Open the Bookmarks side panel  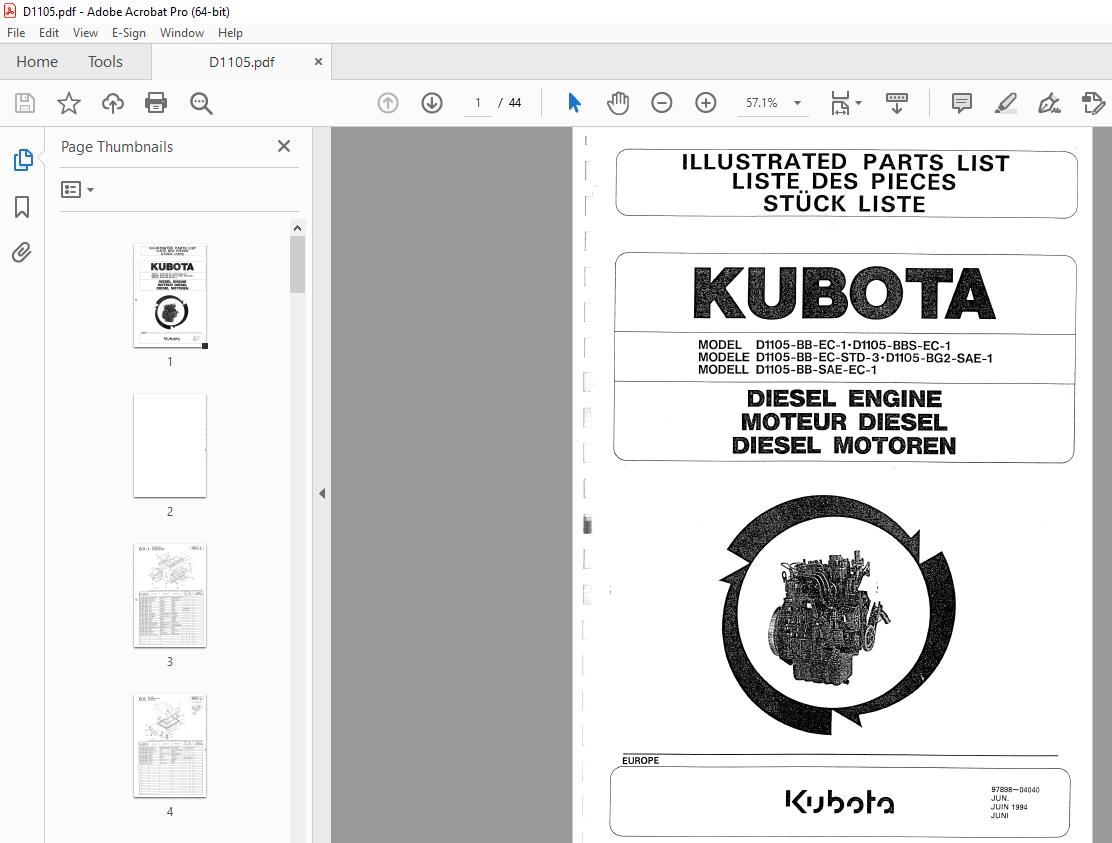(22, 207)
